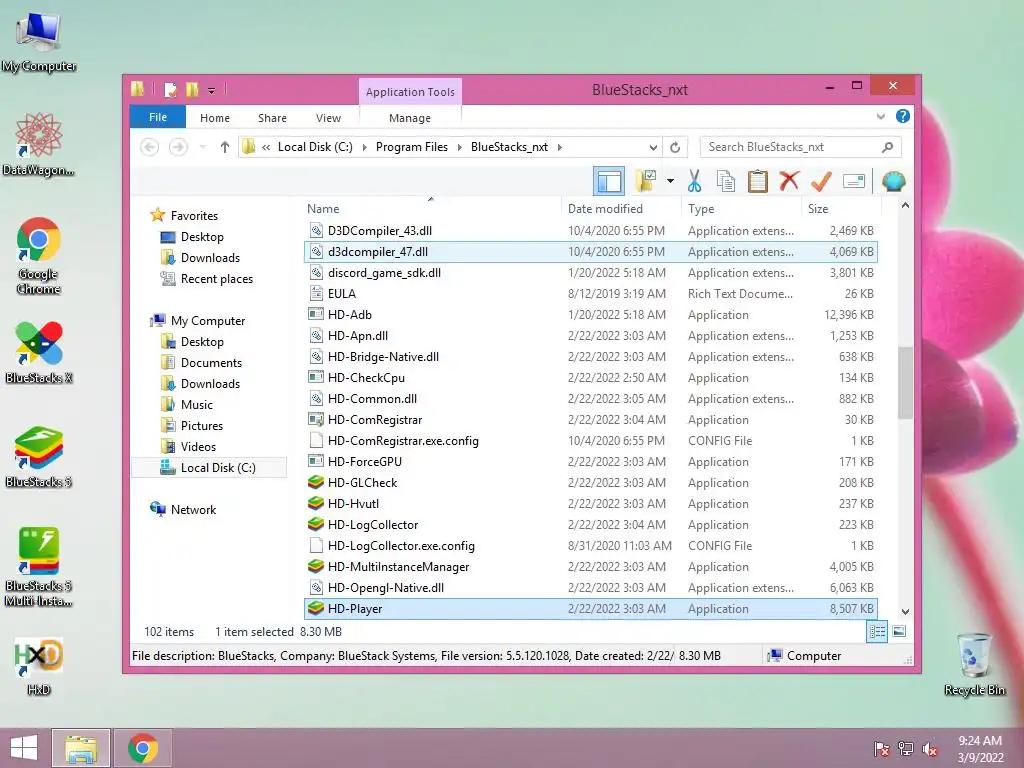1024x768 pixels.
Task: Click Program Files in the address path
Action: tap(411, 147)
